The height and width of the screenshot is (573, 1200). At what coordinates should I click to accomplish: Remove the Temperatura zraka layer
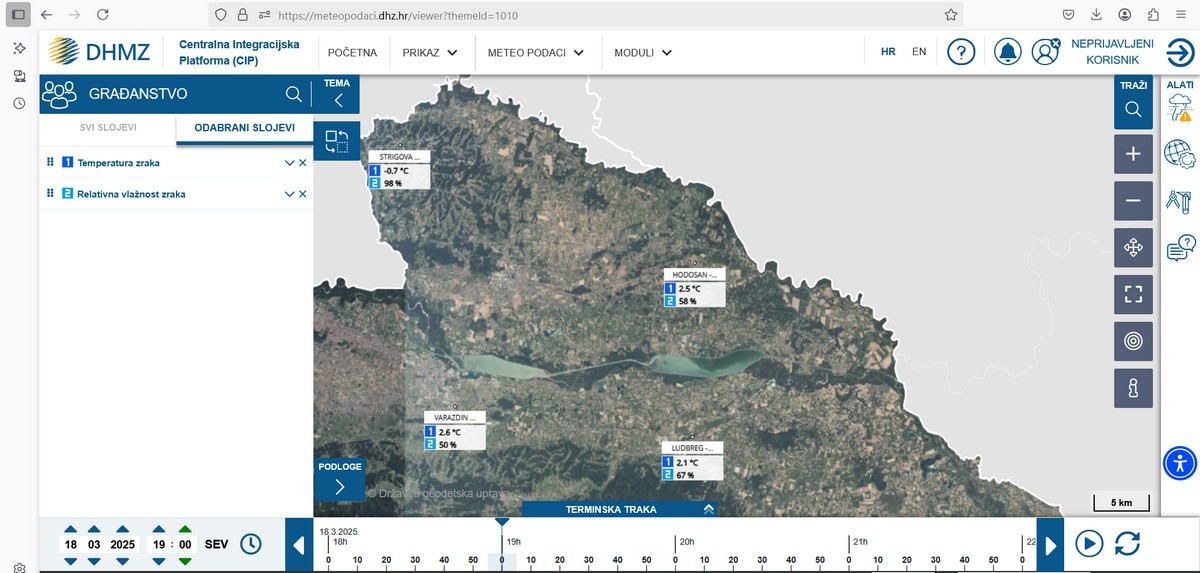[x=303, y=163]
